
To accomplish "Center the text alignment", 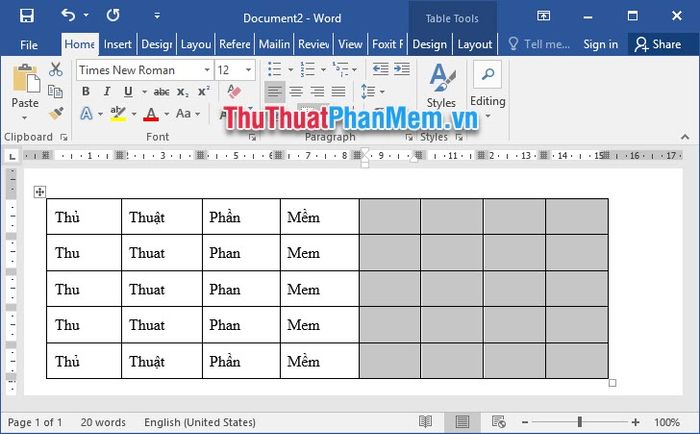I will 296,92.
